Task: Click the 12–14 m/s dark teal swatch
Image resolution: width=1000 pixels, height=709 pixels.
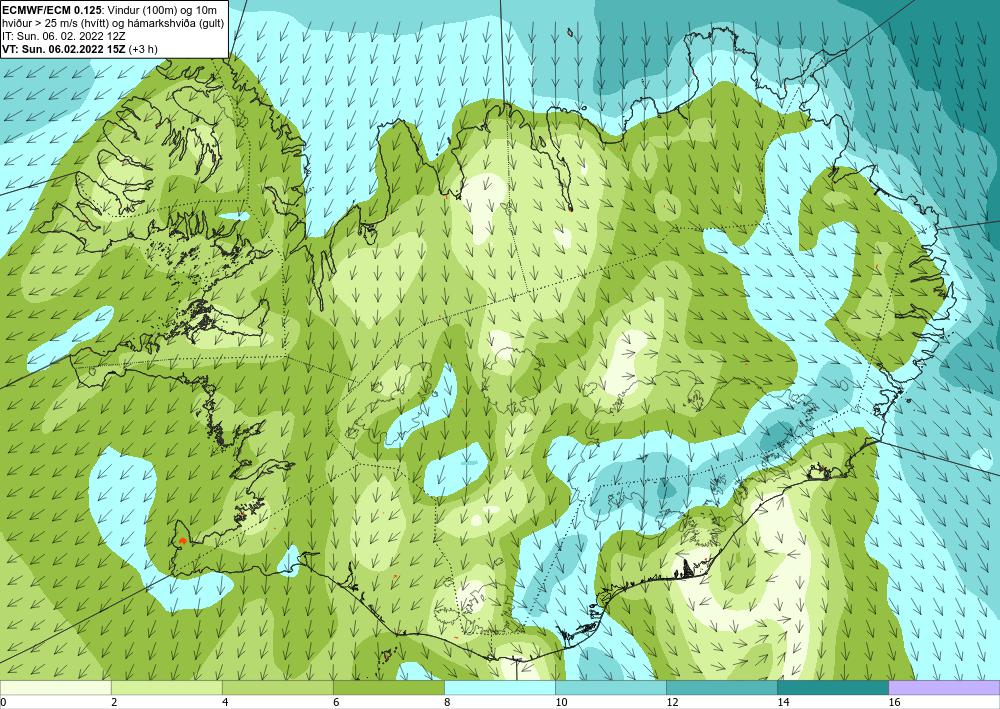Action: coord(721,687)
